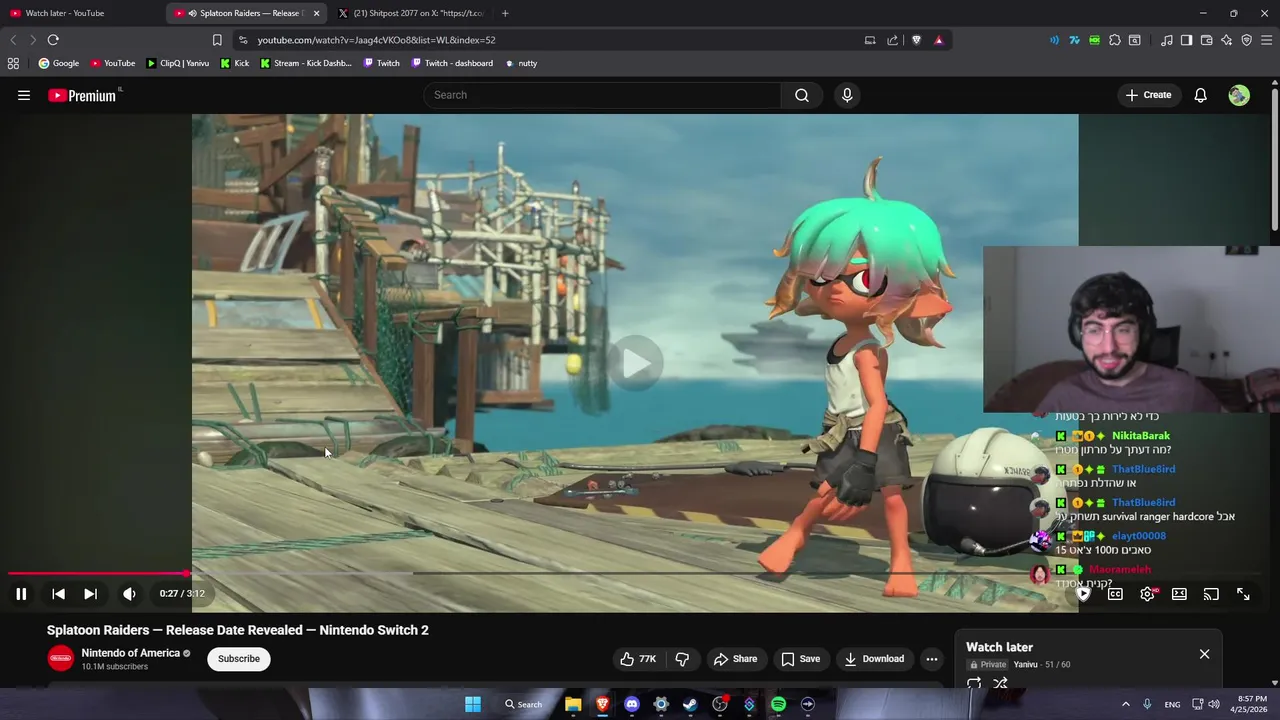Open the browser apps grid icon

(13, 63)
